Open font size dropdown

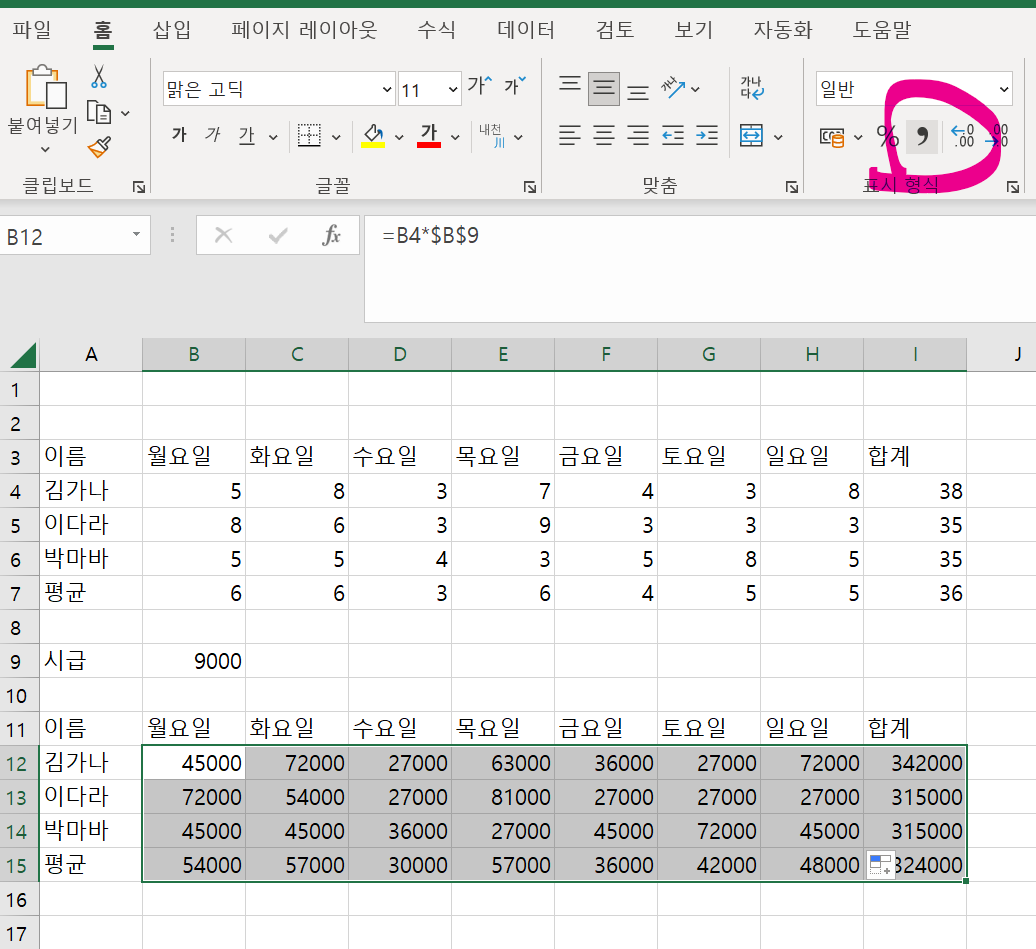pos(453,89)
